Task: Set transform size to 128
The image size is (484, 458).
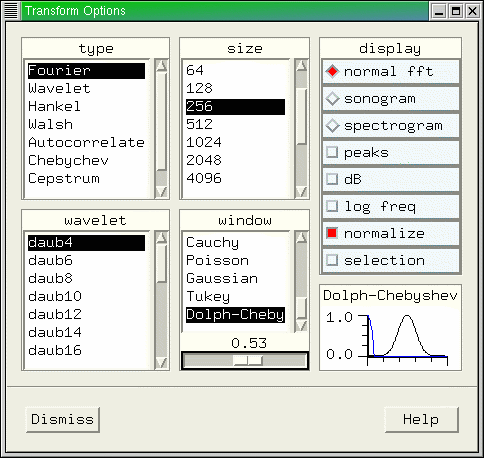Action: point(235,89)
